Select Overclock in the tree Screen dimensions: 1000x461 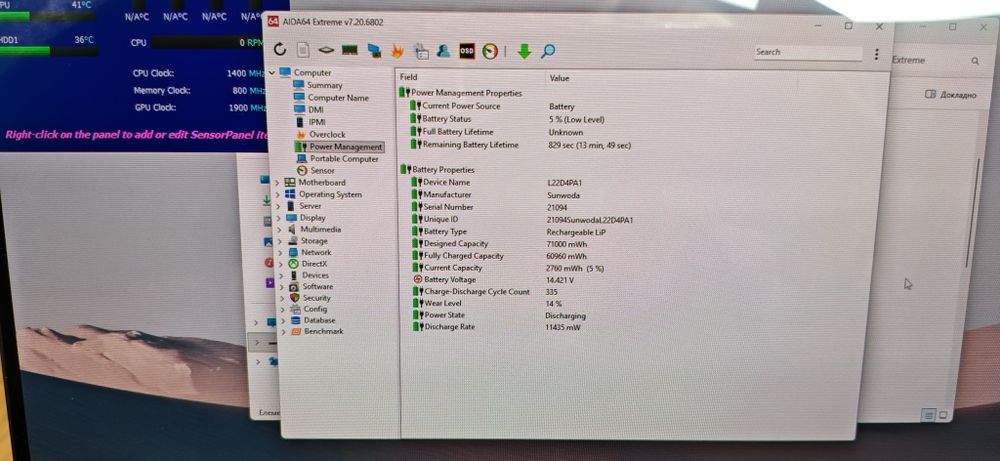pos(327,135)
